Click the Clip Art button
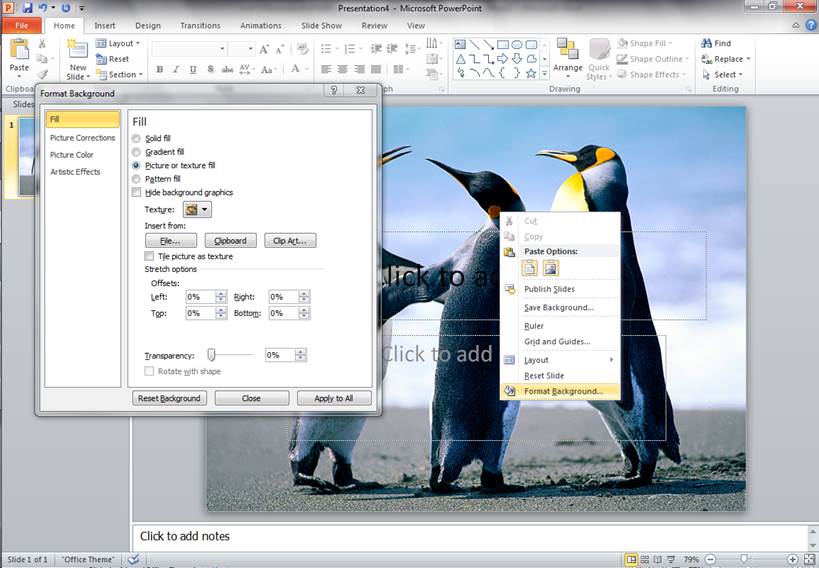819x568 pixels. 289,241
